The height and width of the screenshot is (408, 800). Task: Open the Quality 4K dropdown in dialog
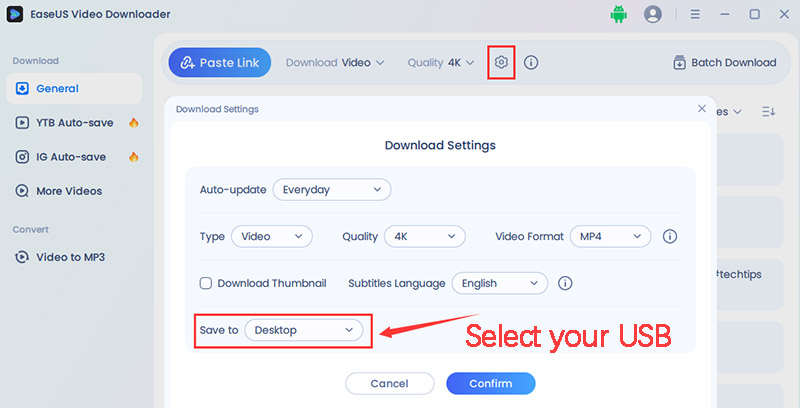[x=425, y=236]
